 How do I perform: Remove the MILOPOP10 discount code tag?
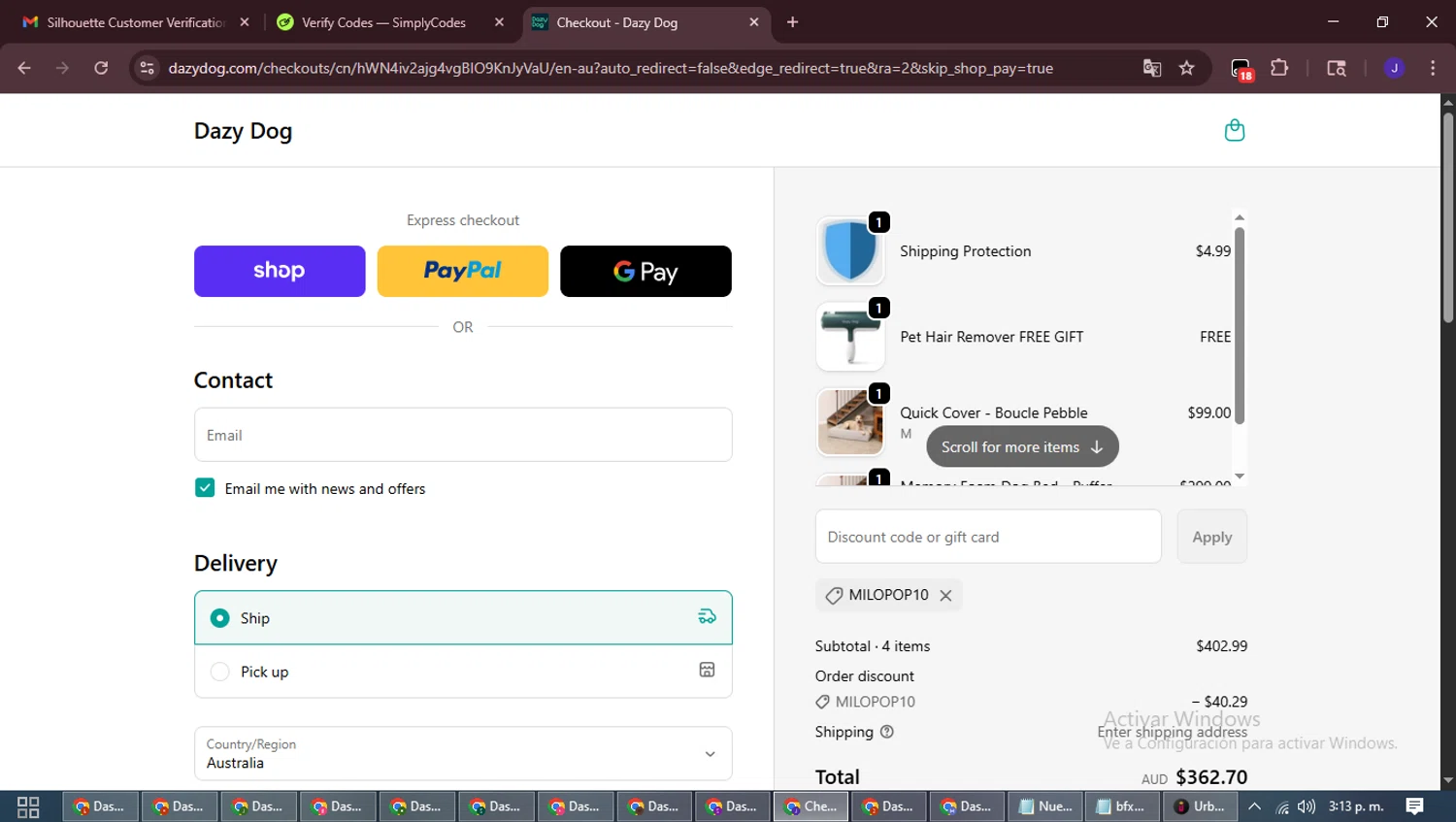(945, 596)
